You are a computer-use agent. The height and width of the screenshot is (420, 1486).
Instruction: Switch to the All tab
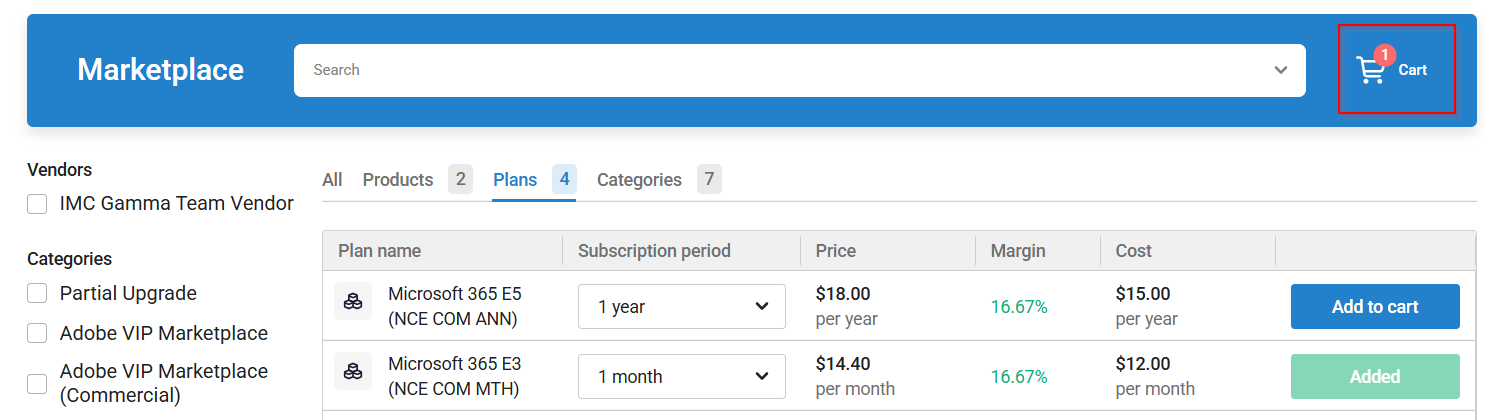332,180
